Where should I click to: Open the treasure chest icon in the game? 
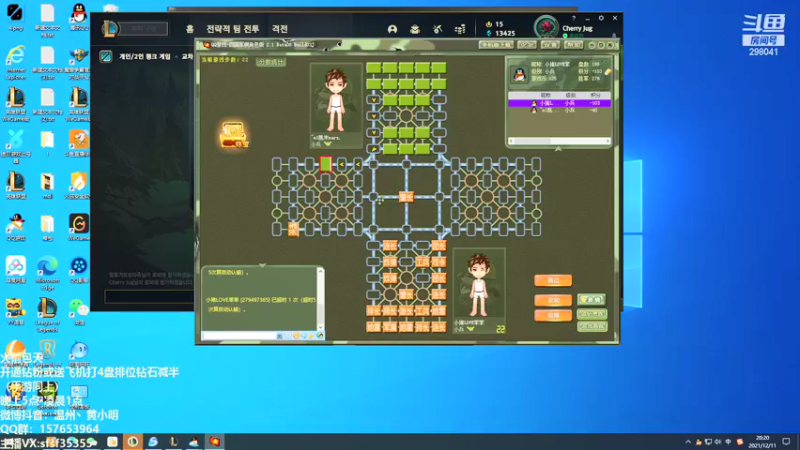[233, 135]
